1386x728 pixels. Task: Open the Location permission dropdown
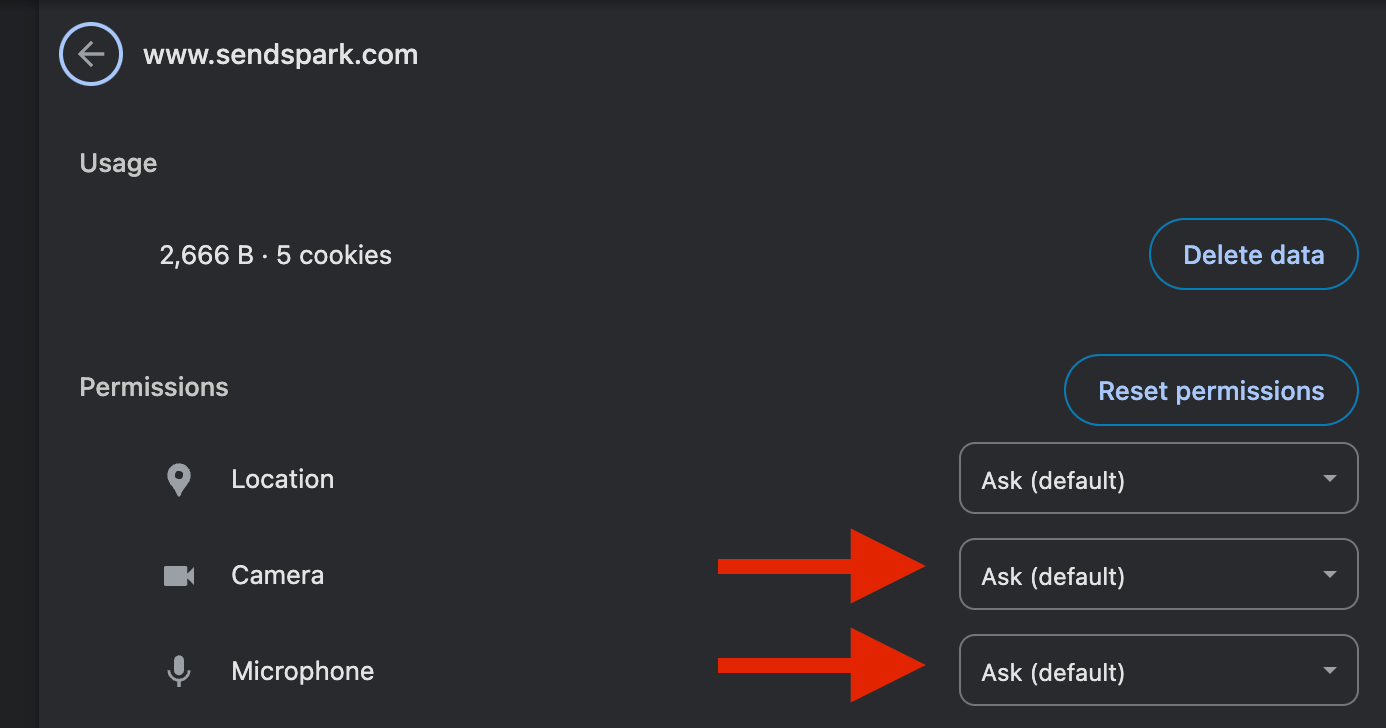tap(1159, 479)
